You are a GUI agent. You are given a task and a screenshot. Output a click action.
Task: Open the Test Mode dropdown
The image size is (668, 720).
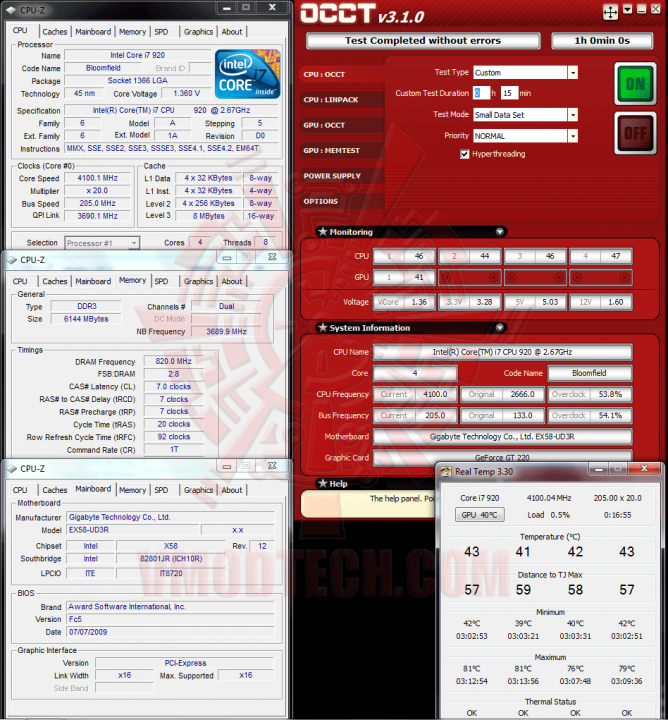point(573,115)
